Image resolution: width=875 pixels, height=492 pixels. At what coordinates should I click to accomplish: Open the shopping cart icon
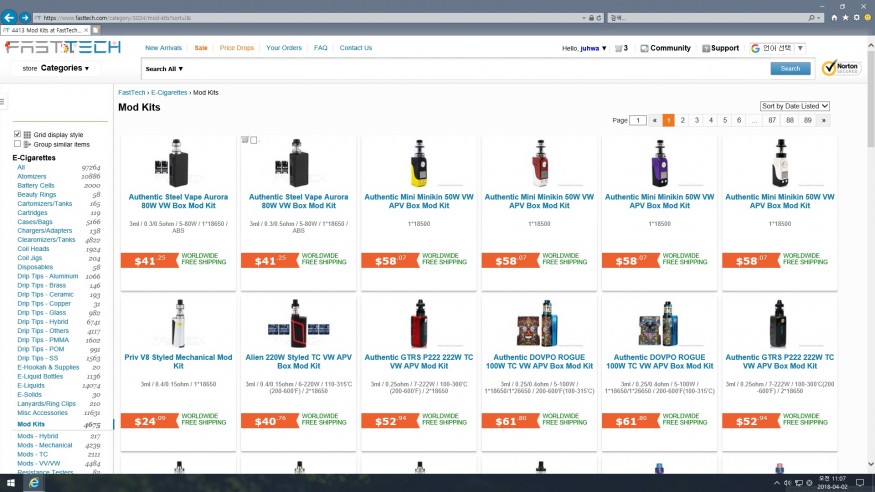point(619,48)
